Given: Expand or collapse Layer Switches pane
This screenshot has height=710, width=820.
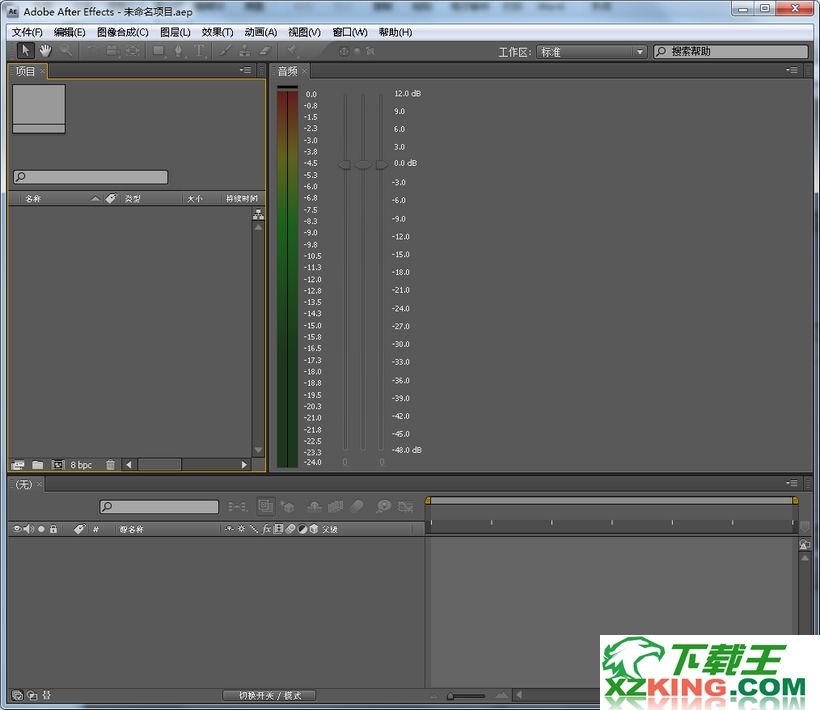Looking at the screenshot, I should pyautogui.click(x=17, y=695).
